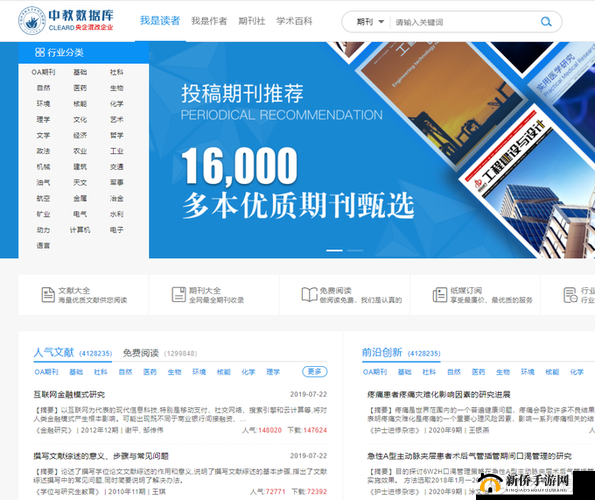Open OA期刊 in the industry category list
The width and height of the screenshot is (595, 500).
[x=43, y=72]
